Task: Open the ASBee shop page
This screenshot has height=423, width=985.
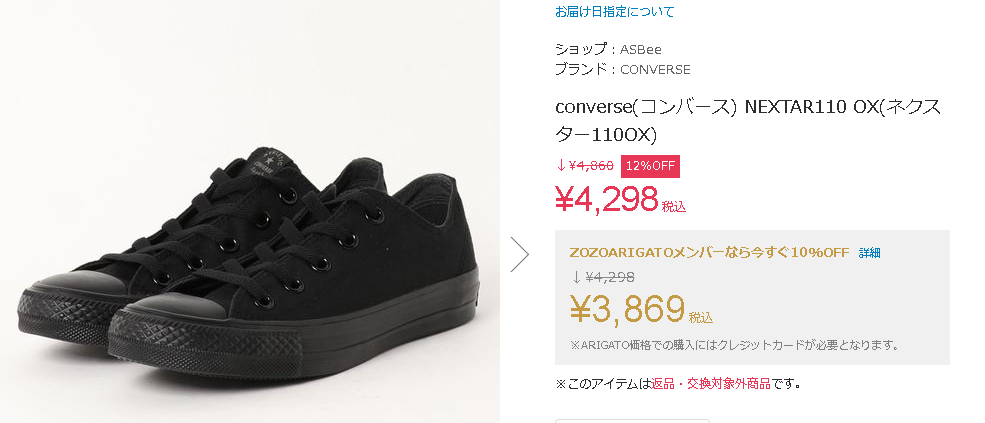Action: point(640,49)
